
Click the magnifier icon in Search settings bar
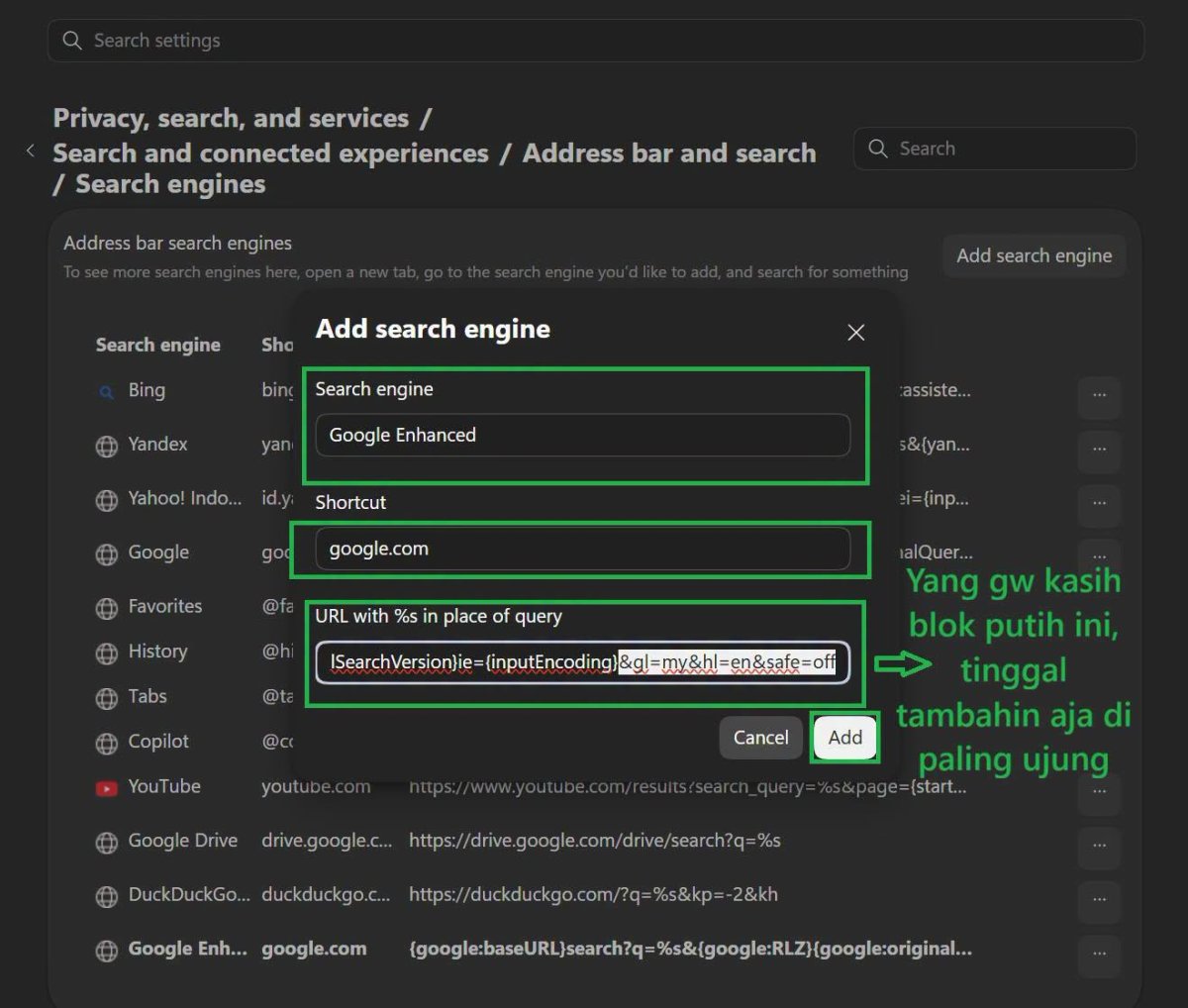[x=71, y=41]
